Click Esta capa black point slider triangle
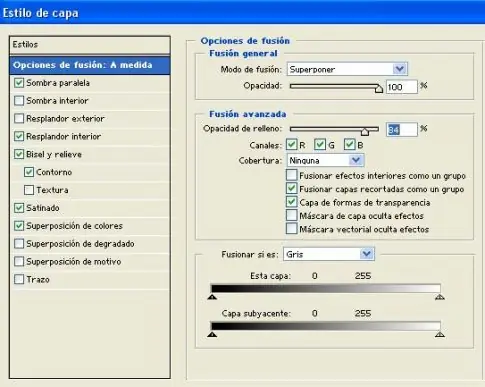 point(212,296)
